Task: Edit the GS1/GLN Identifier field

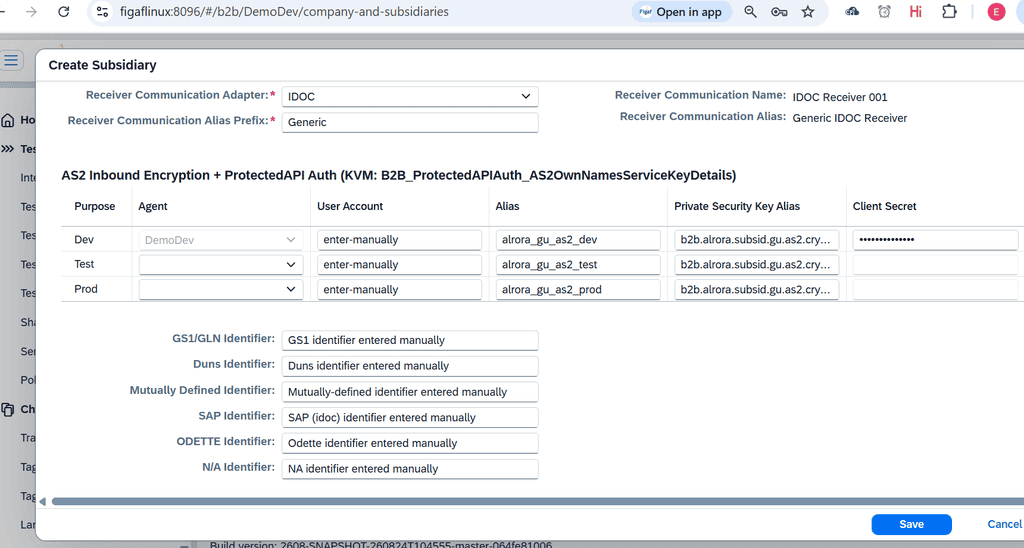Action: pos(410,340)
